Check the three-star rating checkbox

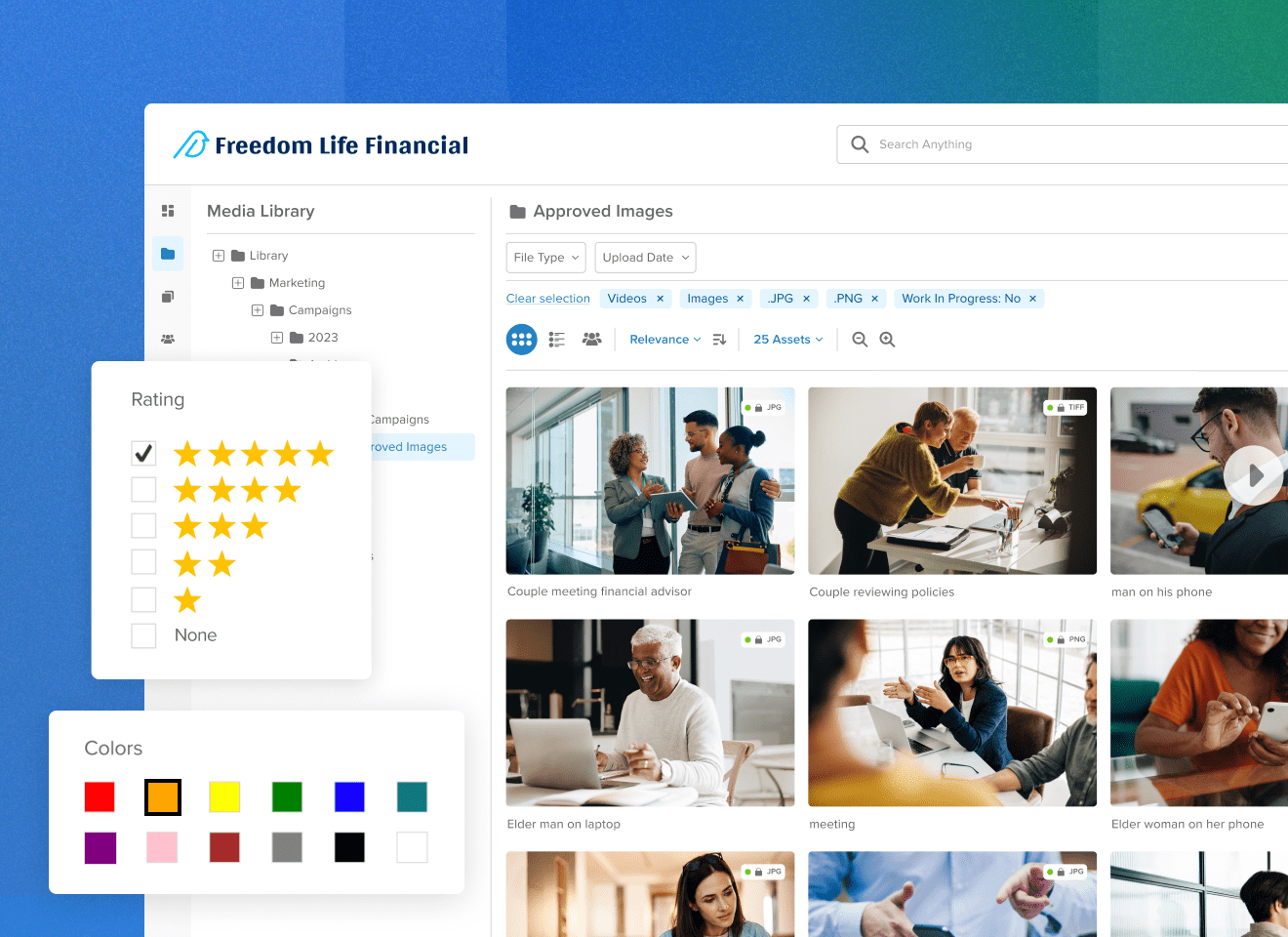143,526
